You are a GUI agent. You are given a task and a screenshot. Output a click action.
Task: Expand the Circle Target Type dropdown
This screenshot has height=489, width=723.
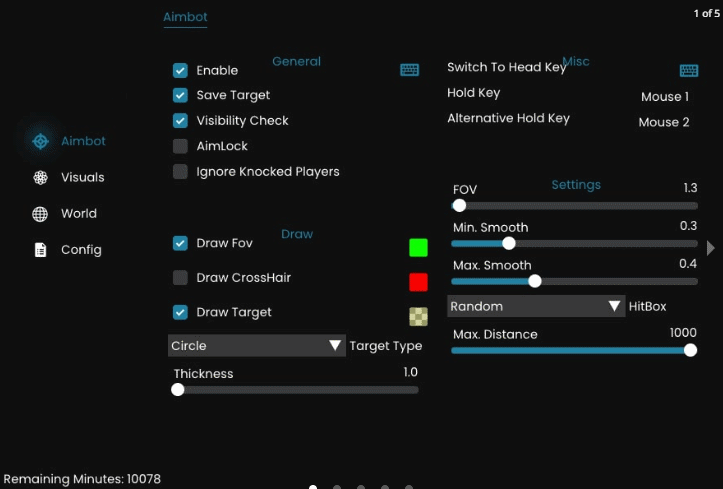tap(256, 346)
